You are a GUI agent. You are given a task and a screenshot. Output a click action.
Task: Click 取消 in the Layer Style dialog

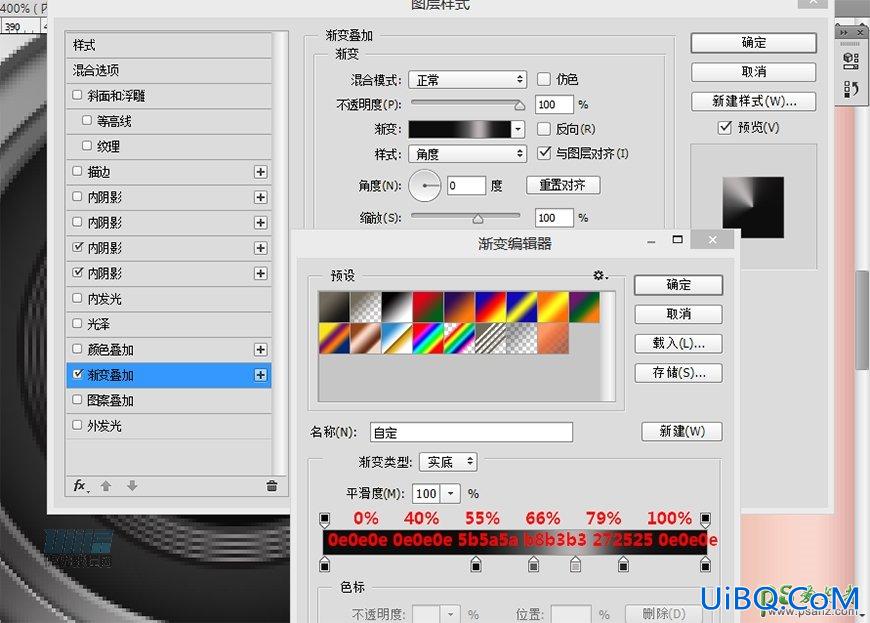[x=753, y=72]
